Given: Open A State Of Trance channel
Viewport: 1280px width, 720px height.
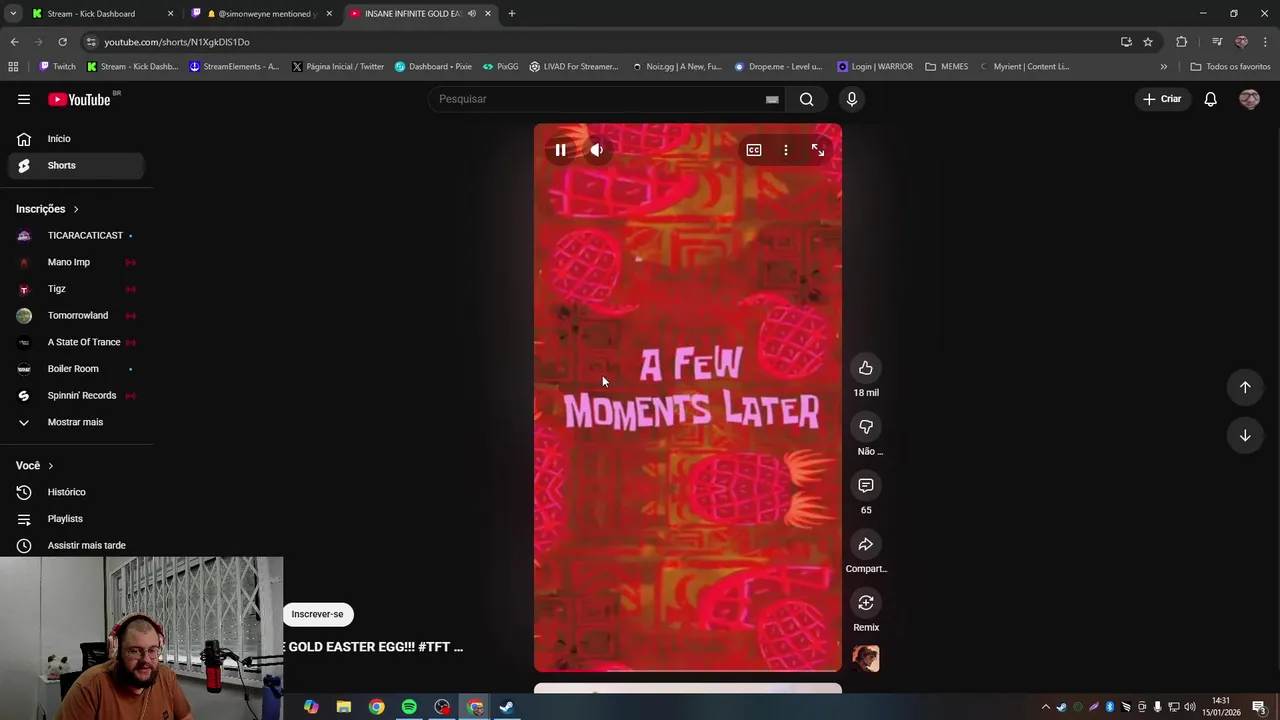Looking at the screenshot, I should tap(76, 342).
